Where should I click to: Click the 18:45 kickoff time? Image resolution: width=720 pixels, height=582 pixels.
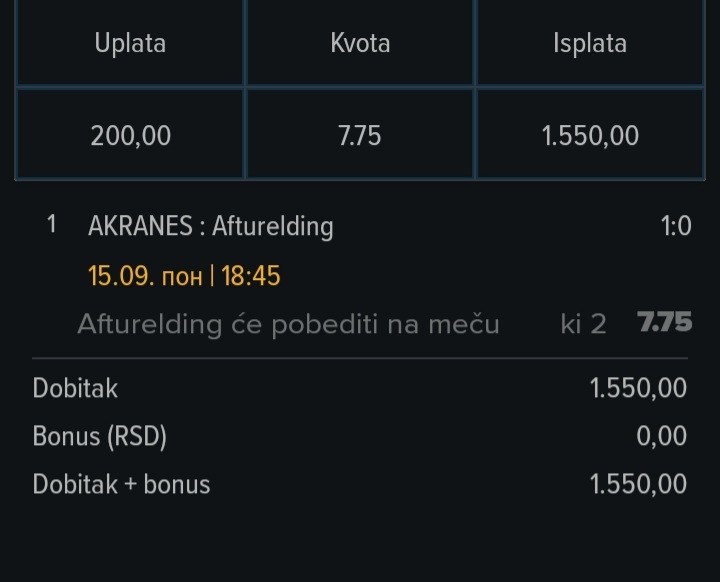[x=251, y=276]
